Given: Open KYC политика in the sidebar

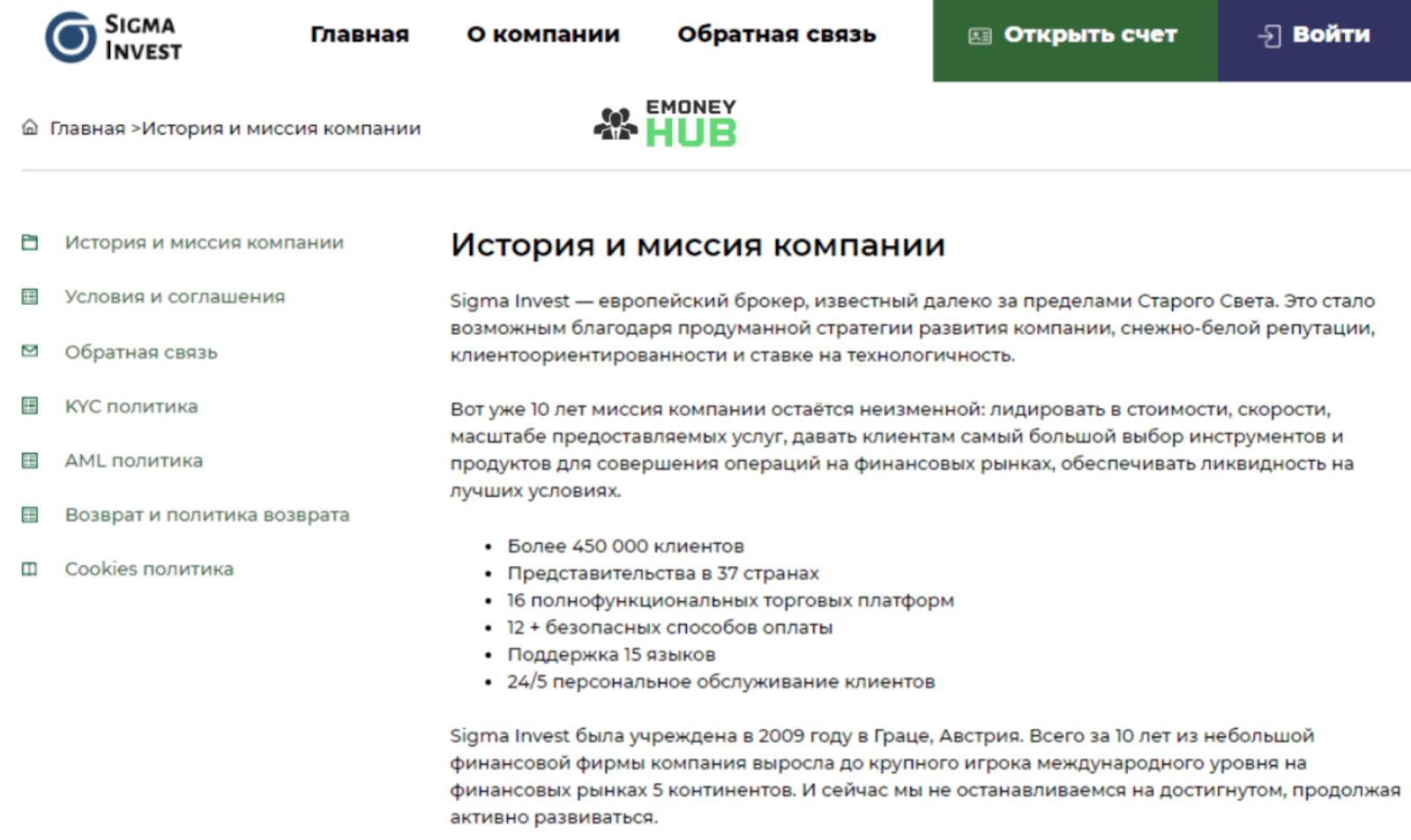Looking at the screenshot, I should (x=131, y=406).
